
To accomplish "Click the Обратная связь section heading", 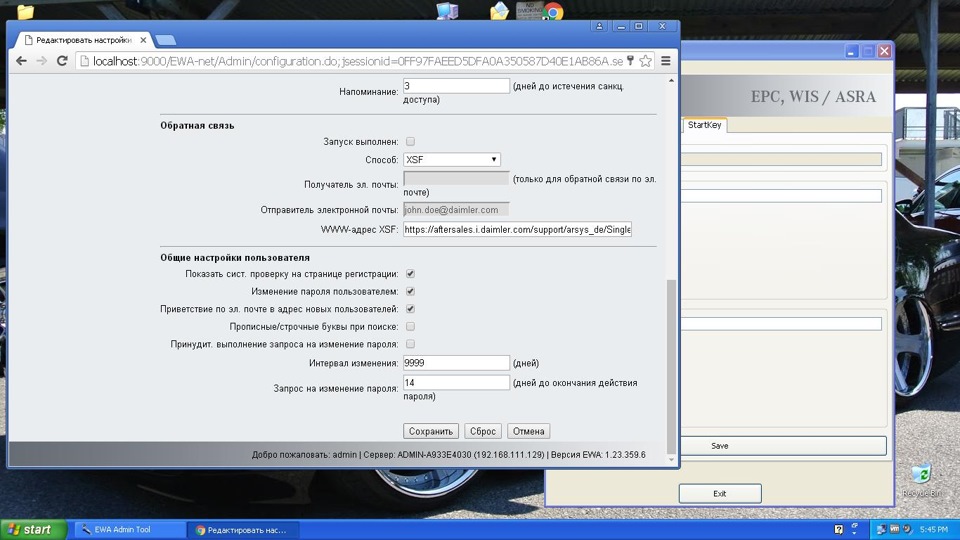I will coord(197,126).
